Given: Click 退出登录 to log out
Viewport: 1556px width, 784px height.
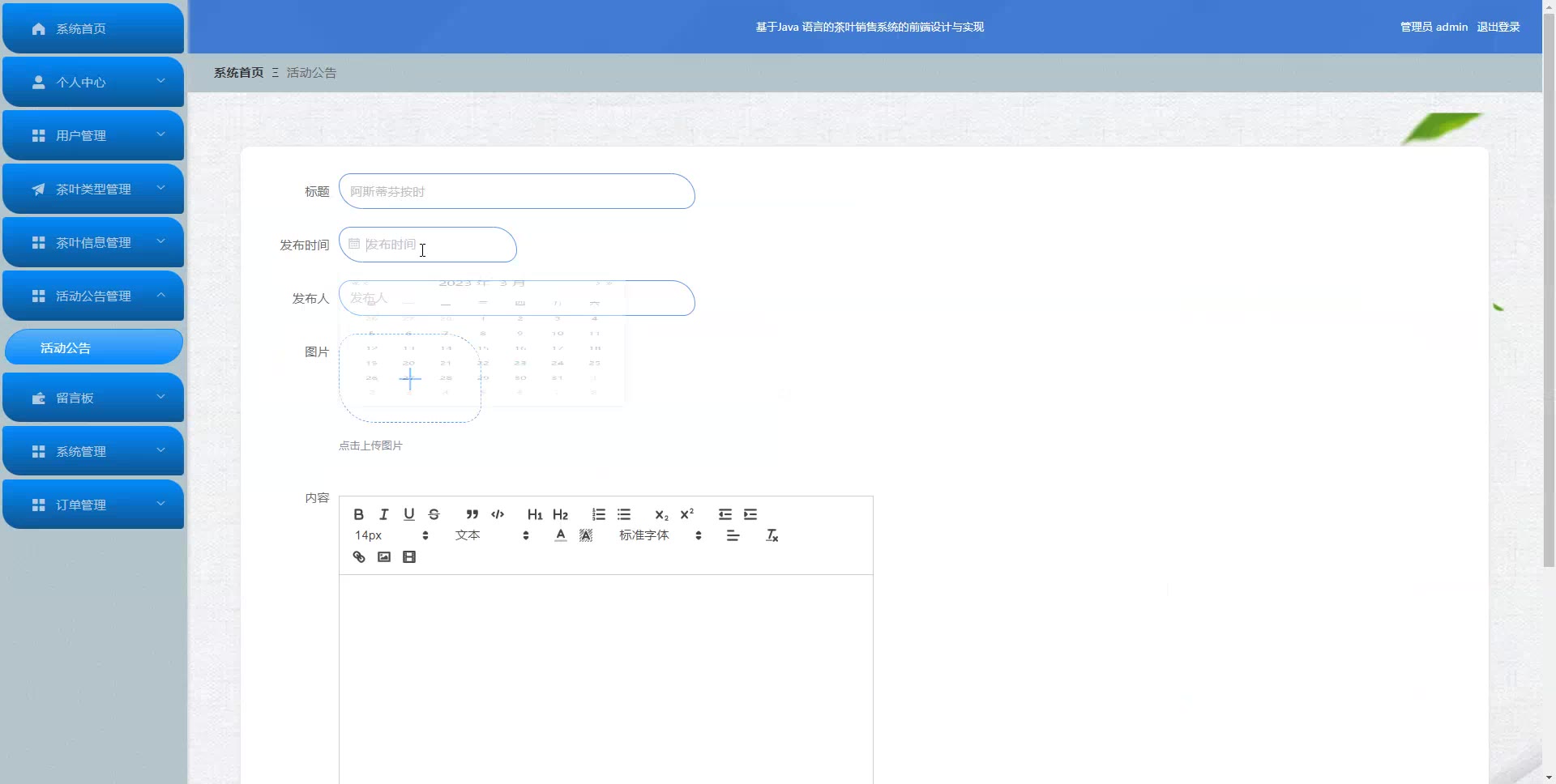Looking at the screenshot, I should (x=1498, y=27).
